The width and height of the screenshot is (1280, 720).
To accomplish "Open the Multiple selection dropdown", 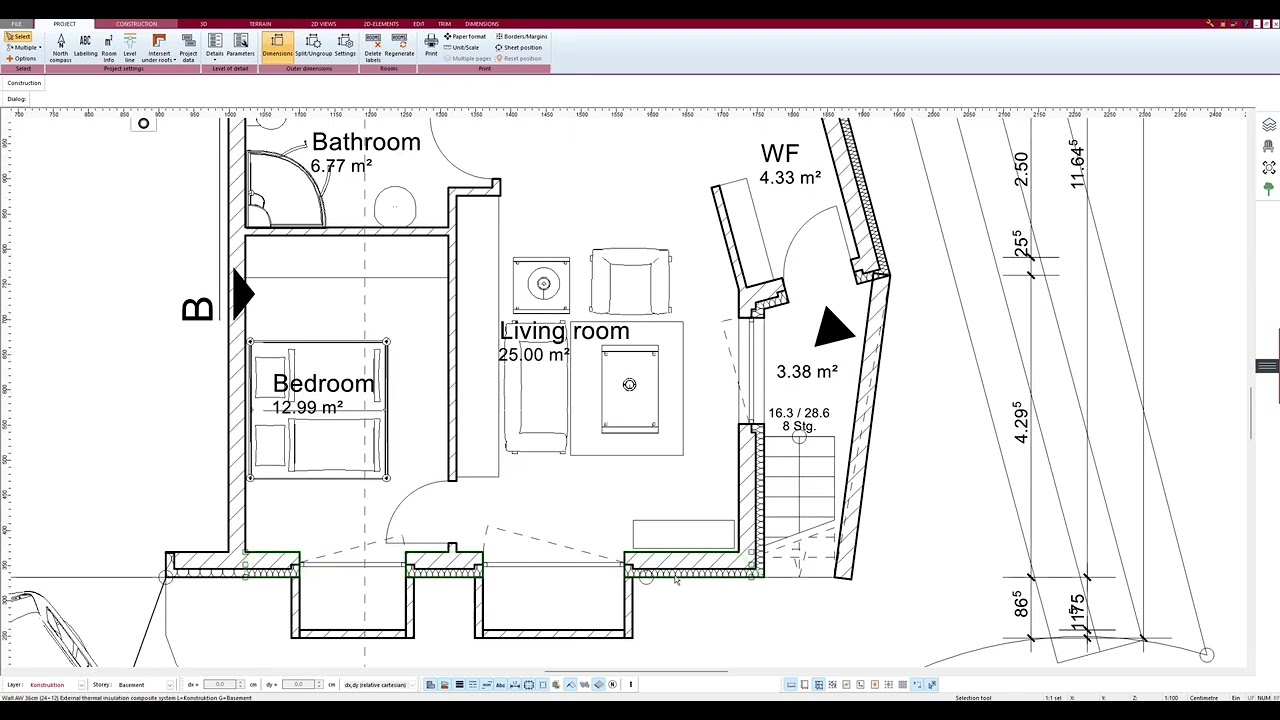I will (24, 47).
